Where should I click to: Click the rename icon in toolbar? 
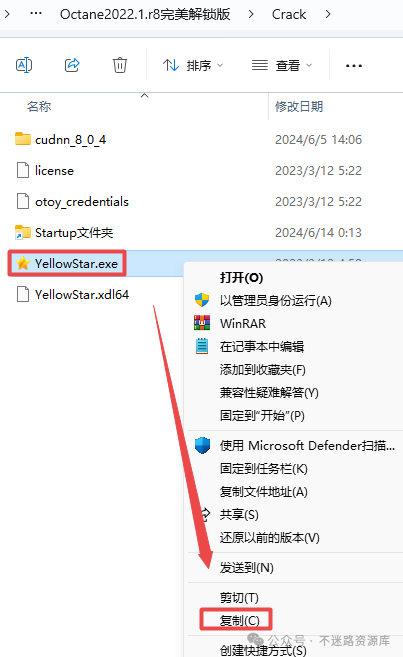[24, 65]
